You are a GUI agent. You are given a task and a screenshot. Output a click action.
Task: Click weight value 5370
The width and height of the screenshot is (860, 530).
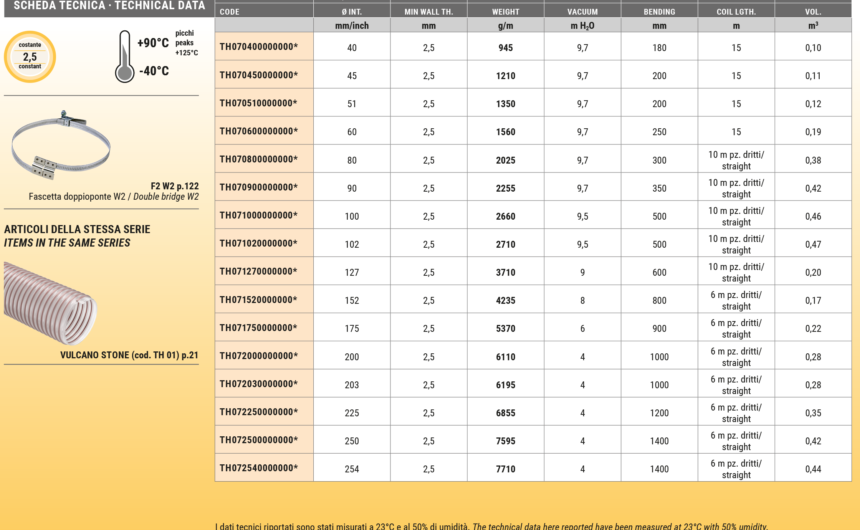coord(505,327)
